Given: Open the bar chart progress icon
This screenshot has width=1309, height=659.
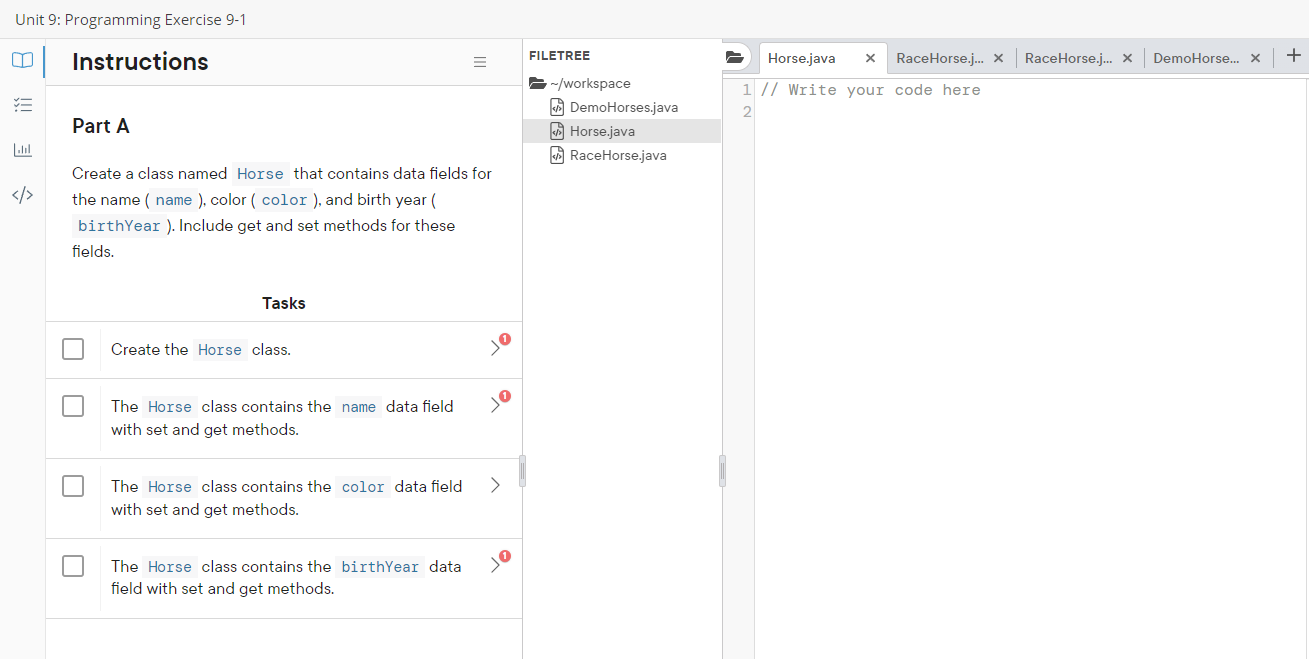Looking at the screenshot, I should [22, 150].
